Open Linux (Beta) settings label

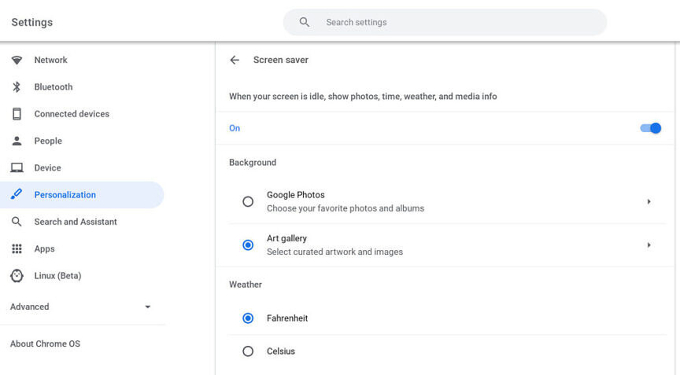pos(58,276)
